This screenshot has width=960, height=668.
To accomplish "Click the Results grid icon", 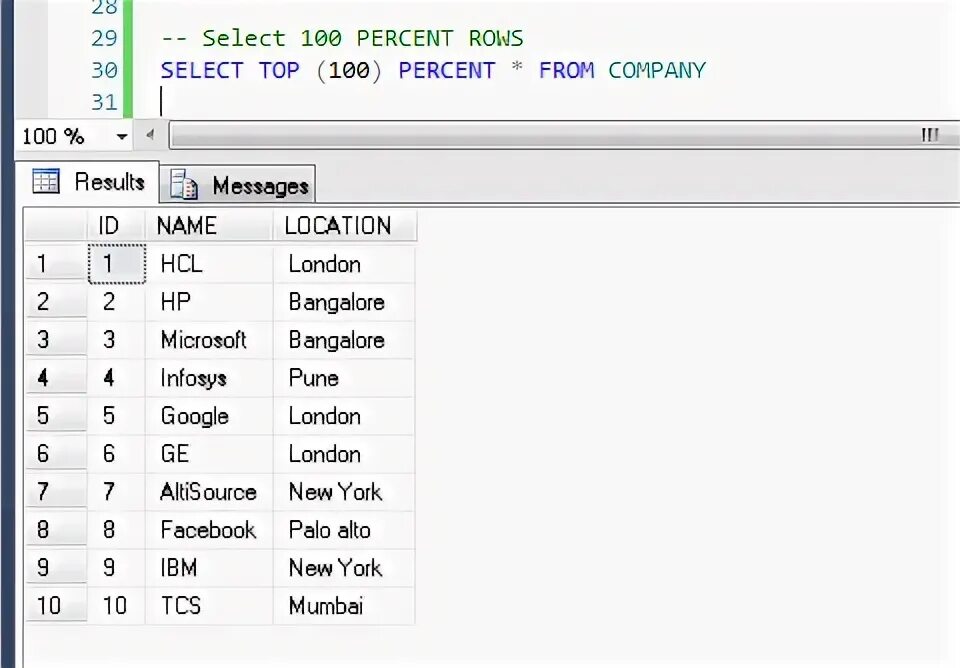I will click(x=46, y=181).
